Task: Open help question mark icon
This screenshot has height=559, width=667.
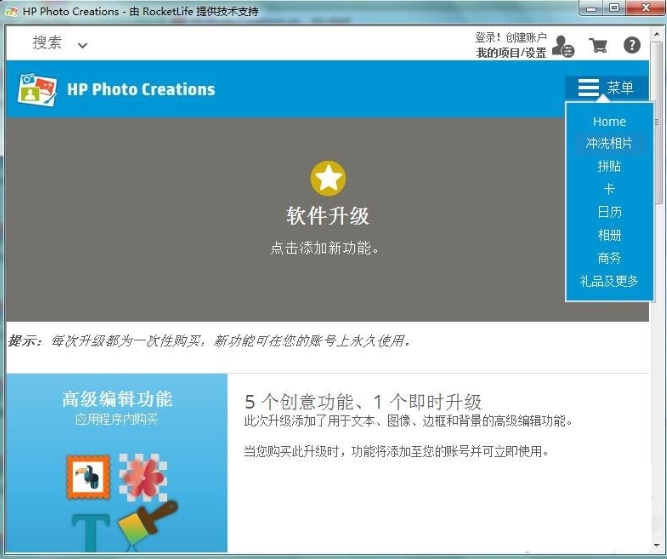Action: pos(632,45)
